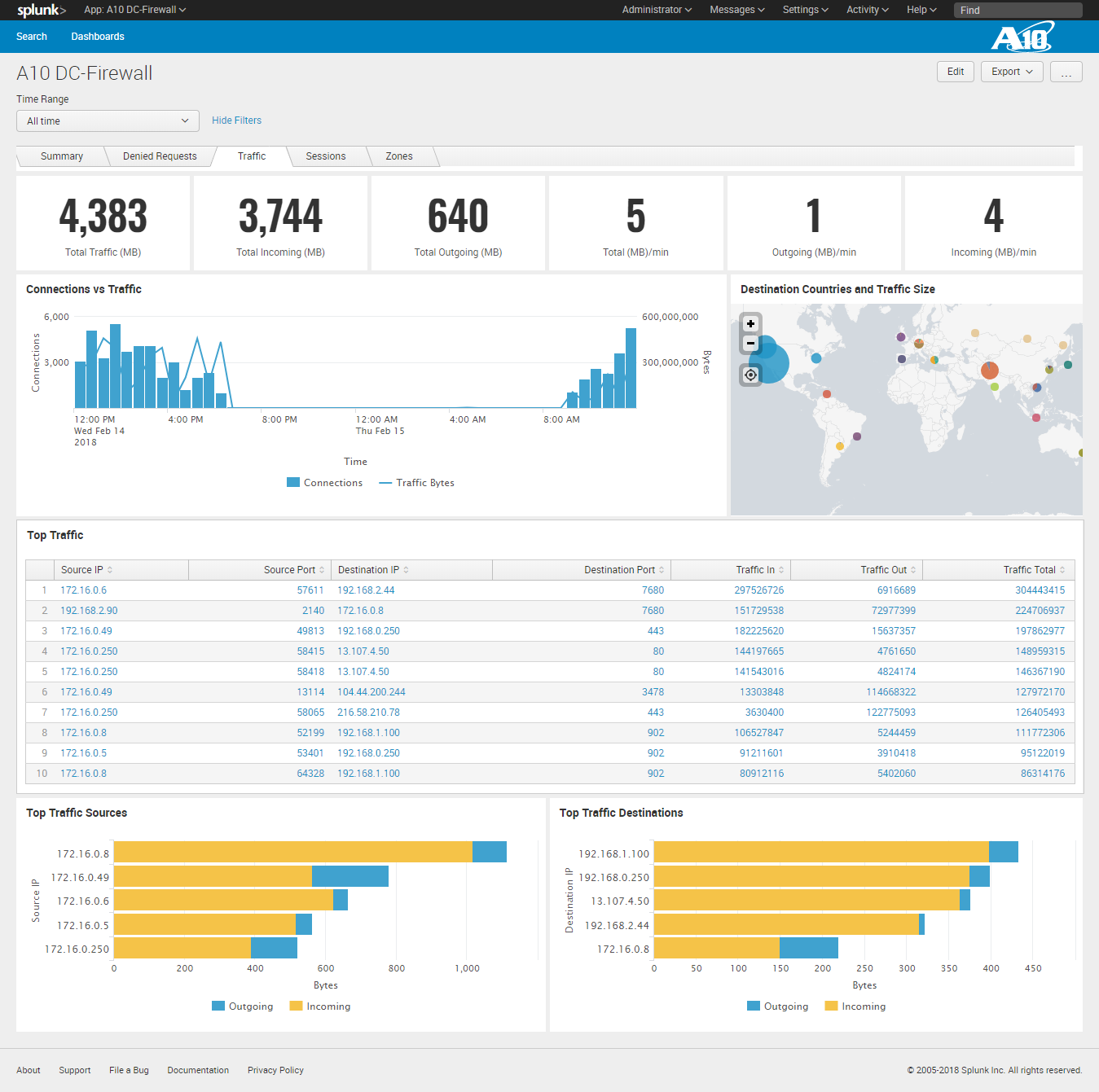Toggle Incoming swatch in Top Traffic Sources
Image resolution: width=1099 pixels, height=1092 pixels.
[297, 1006]
